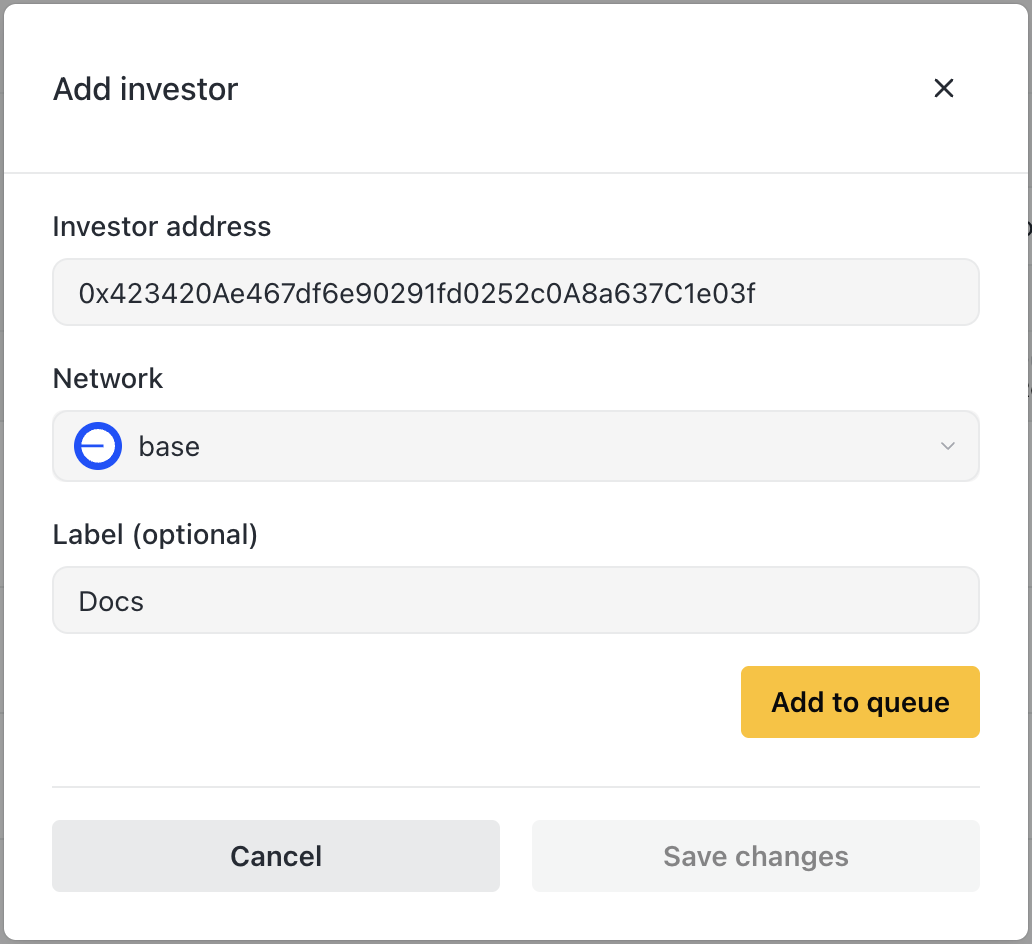
Task: Select the "base" network name text
Action: pyautogui.click(x=169, y=446)
